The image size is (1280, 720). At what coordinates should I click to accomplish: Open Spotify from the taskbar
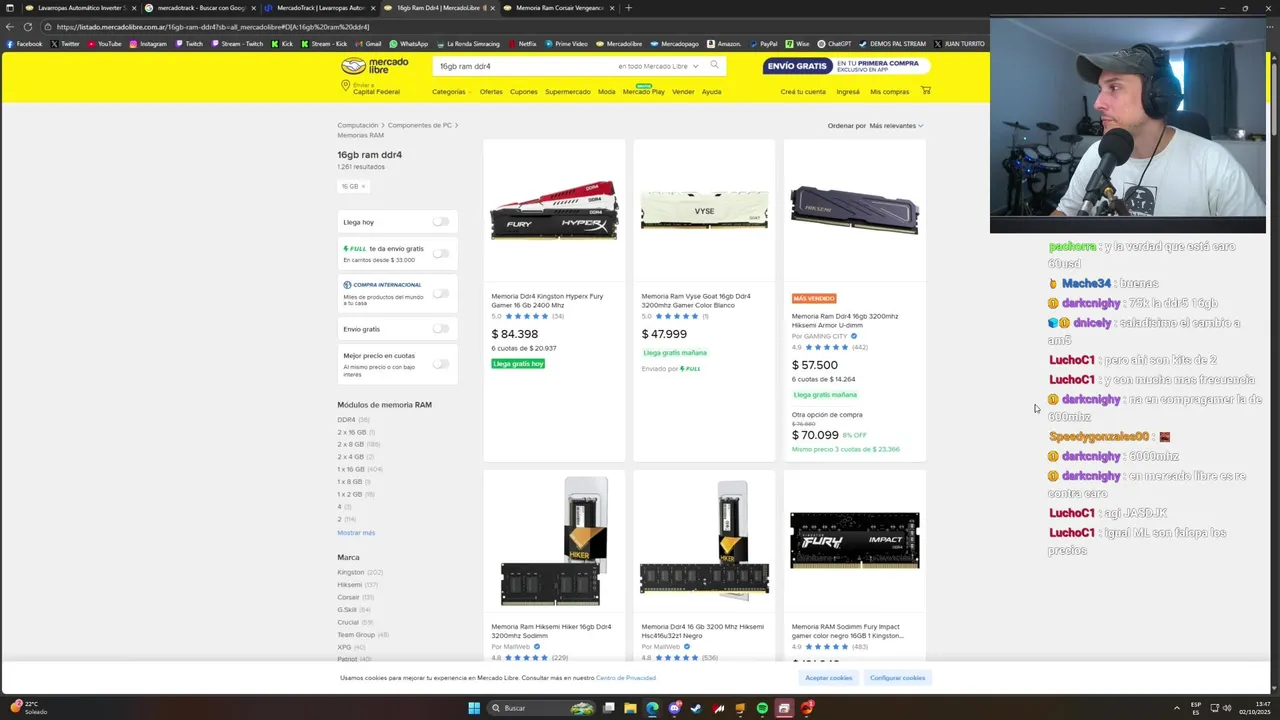pyautogui.click(x=762, y=708)
